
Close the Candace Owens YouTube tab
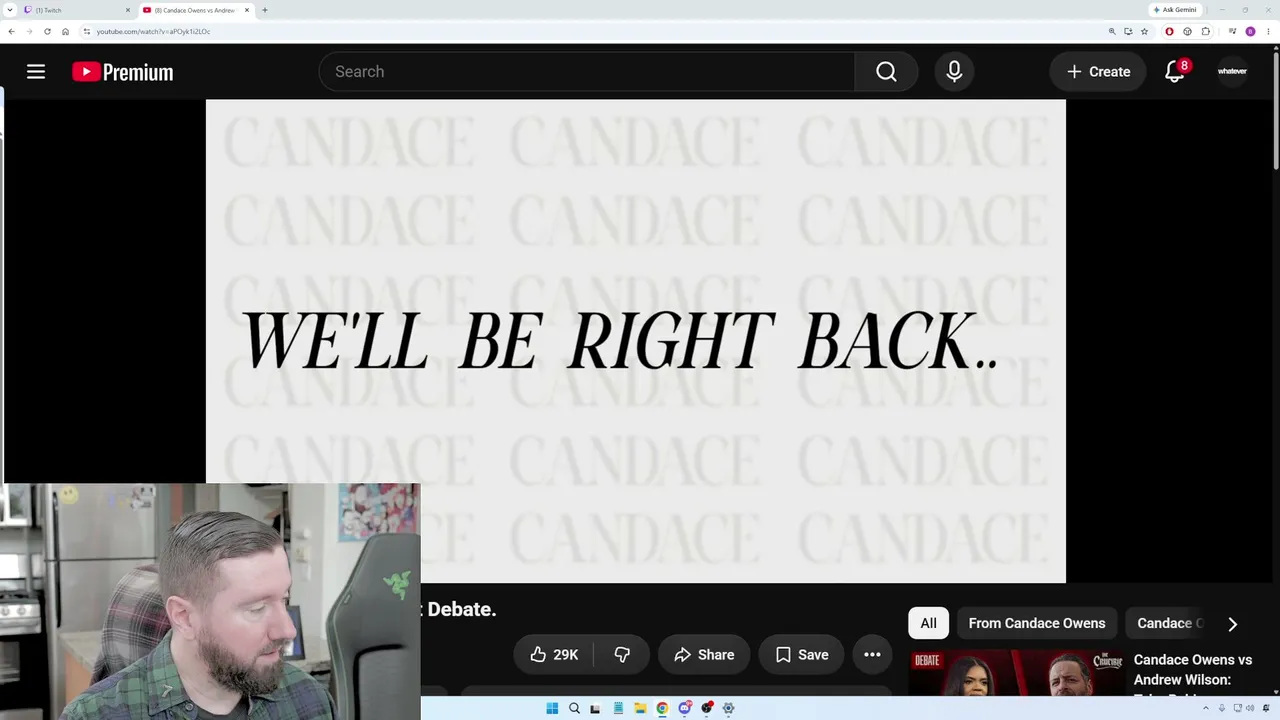(246, 10)
